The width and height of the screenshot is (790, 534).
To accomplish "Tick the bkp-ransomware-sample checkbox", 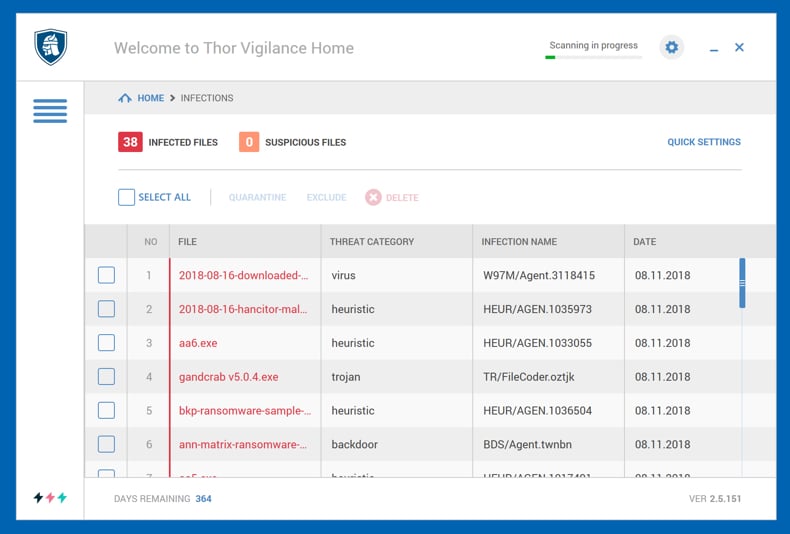I will click(x=106, y=411).
